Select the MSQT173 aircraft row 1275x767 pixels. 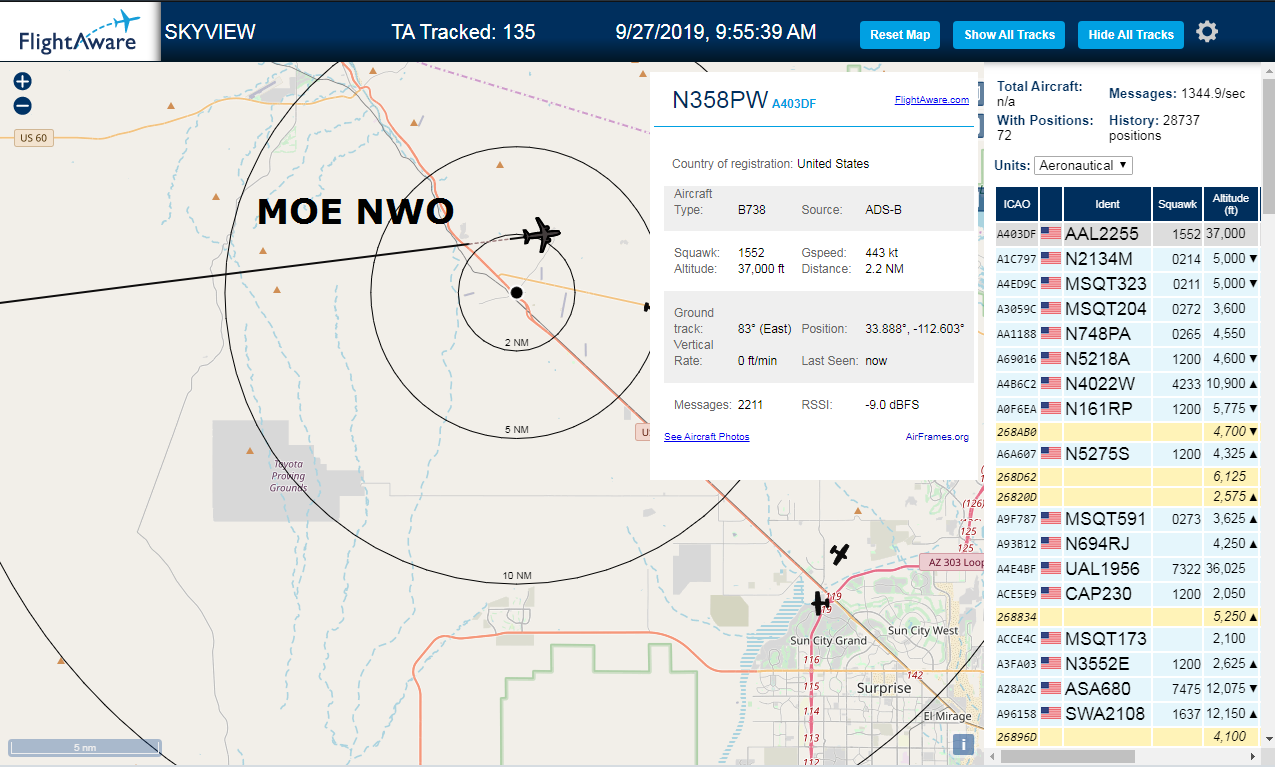click(x=1128, y=639)
